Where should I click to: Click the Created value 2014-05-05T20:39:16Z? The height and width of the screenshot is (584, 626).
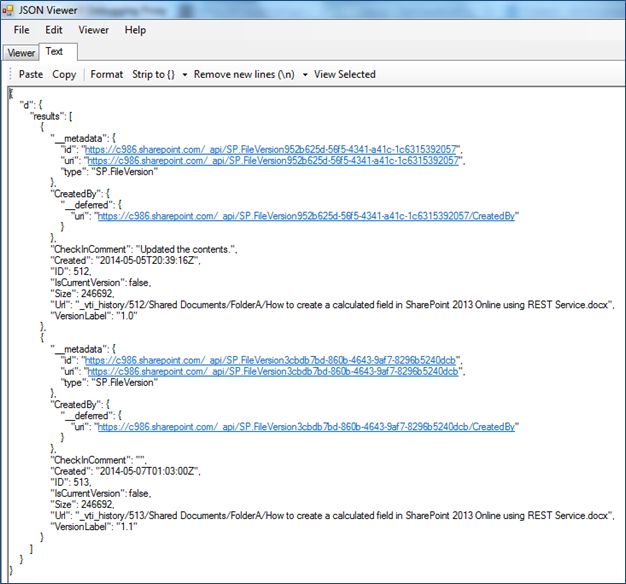147,260
